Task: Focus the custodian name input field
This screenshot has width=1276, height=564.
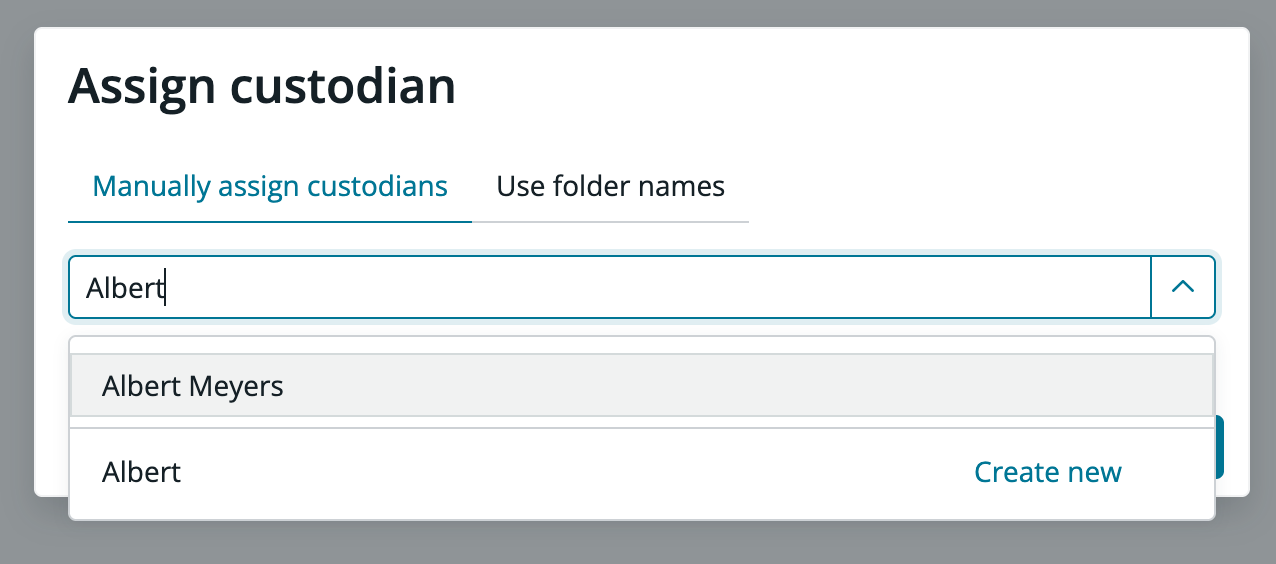Action: coord(600,288)
